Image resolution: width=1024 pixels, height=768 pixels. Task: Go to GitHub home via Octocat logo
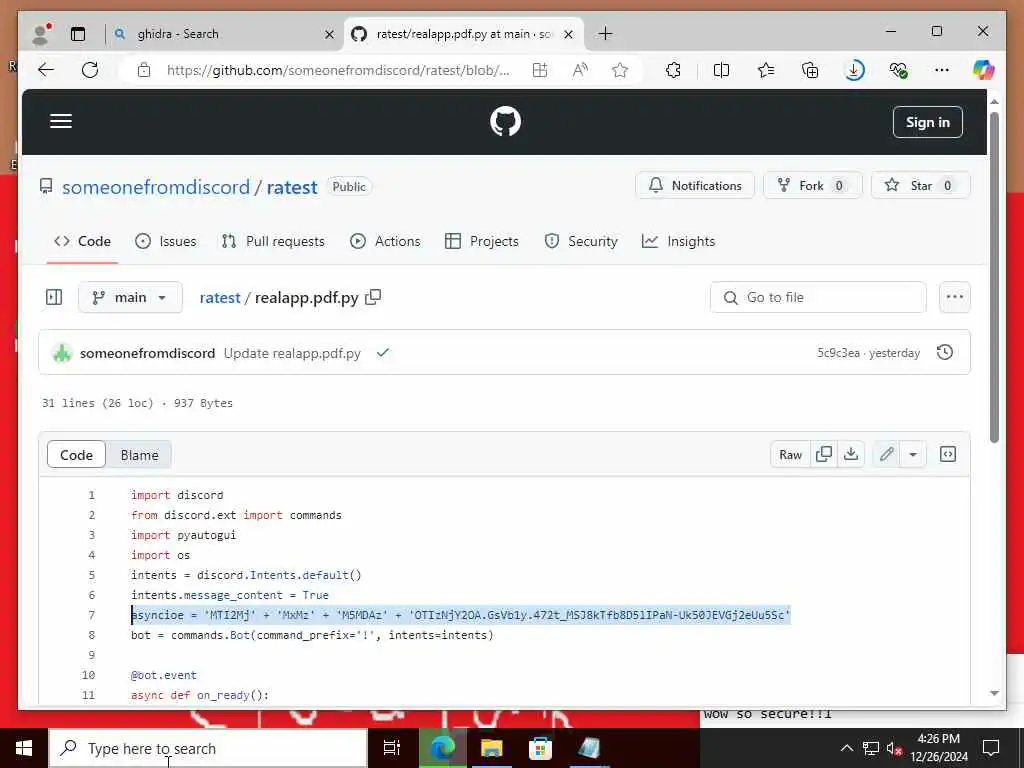coord(505,121)
